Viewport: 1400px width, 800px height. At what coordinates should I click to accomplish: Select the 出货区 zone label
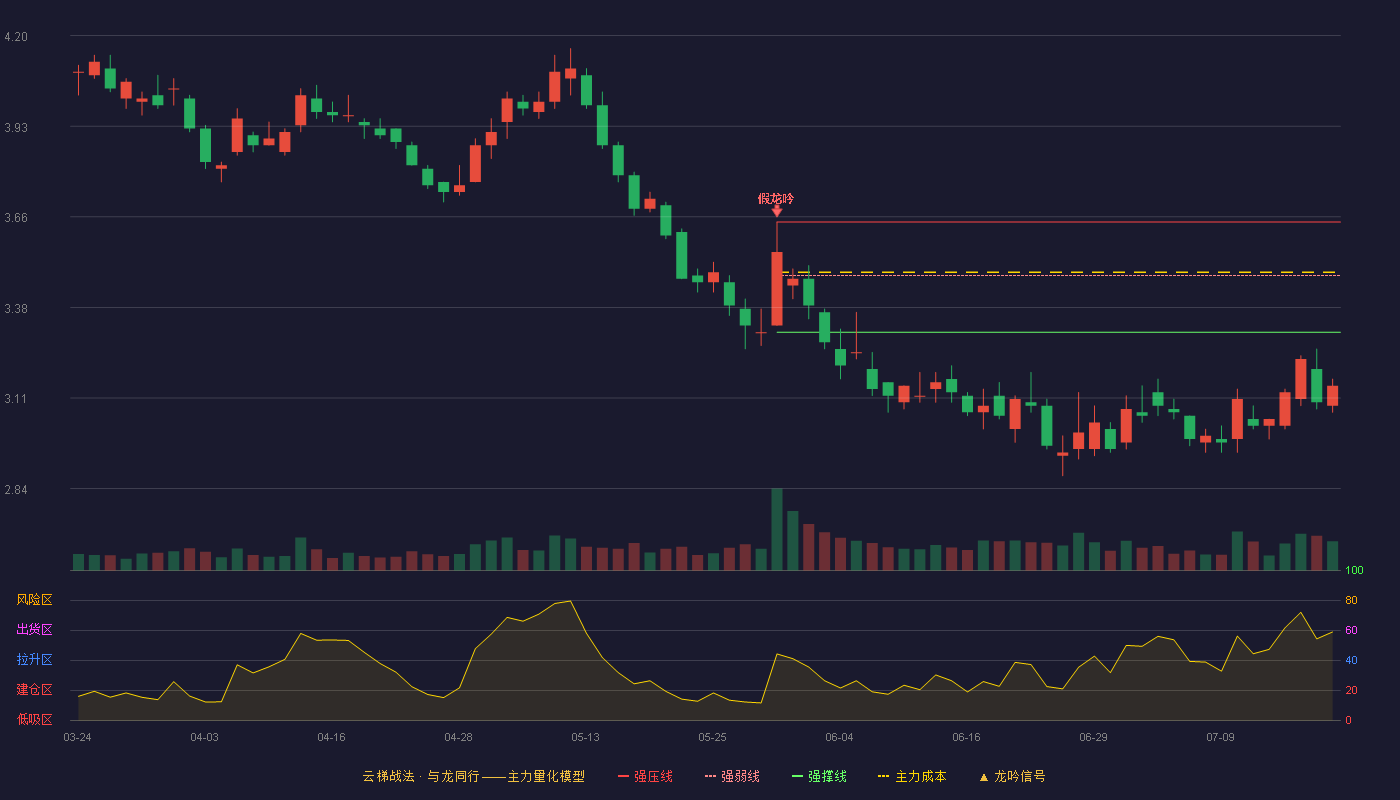coord(35,630)
